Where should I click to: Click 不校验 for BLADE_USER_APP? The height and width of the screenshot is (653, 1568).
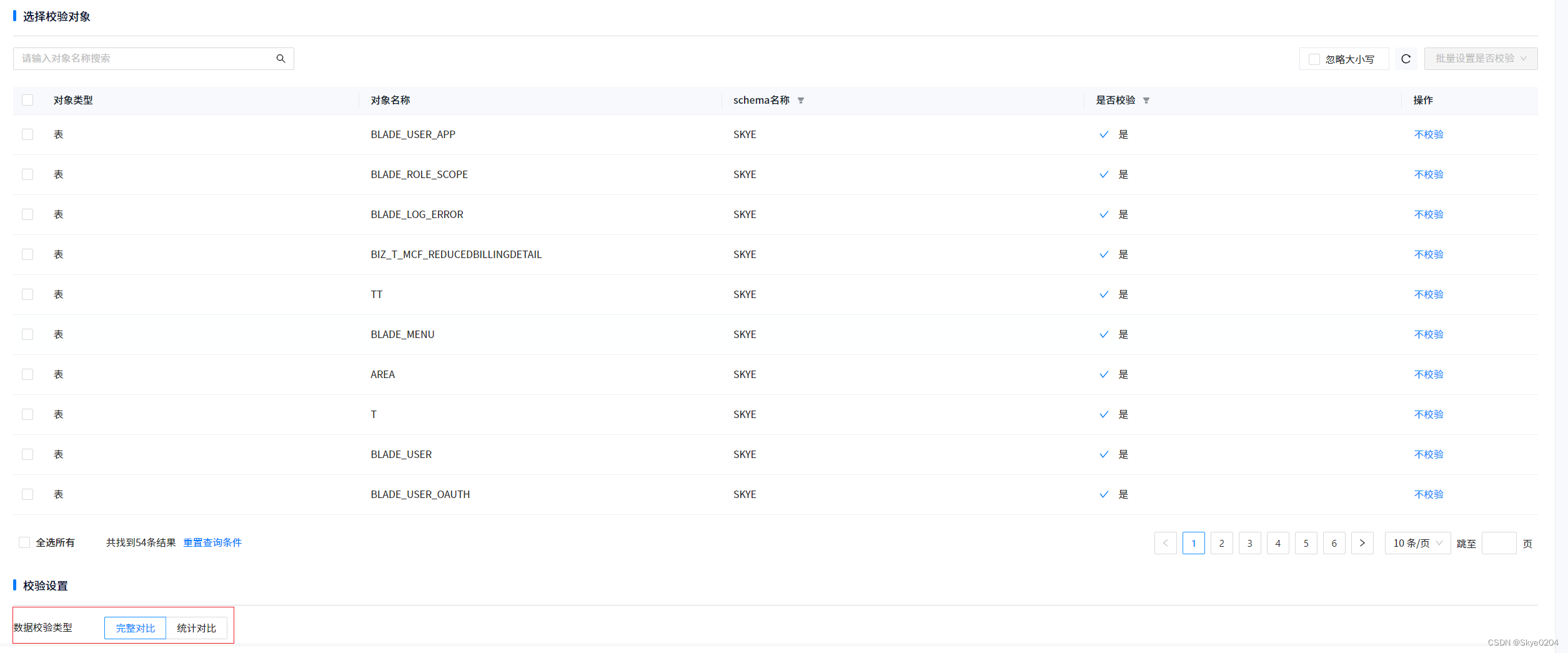pos(1429,134)
